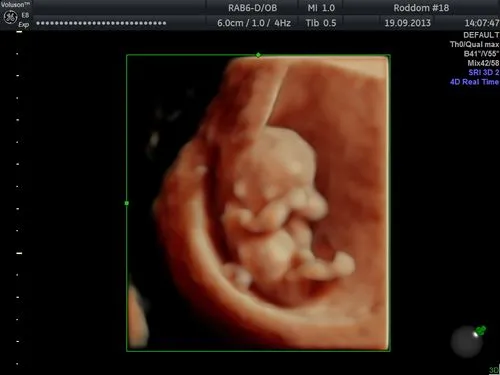The width and height of the screenshot is (500, 375).
Task: Click the SRI 3D 2 label
Action: tap(484, 72)
